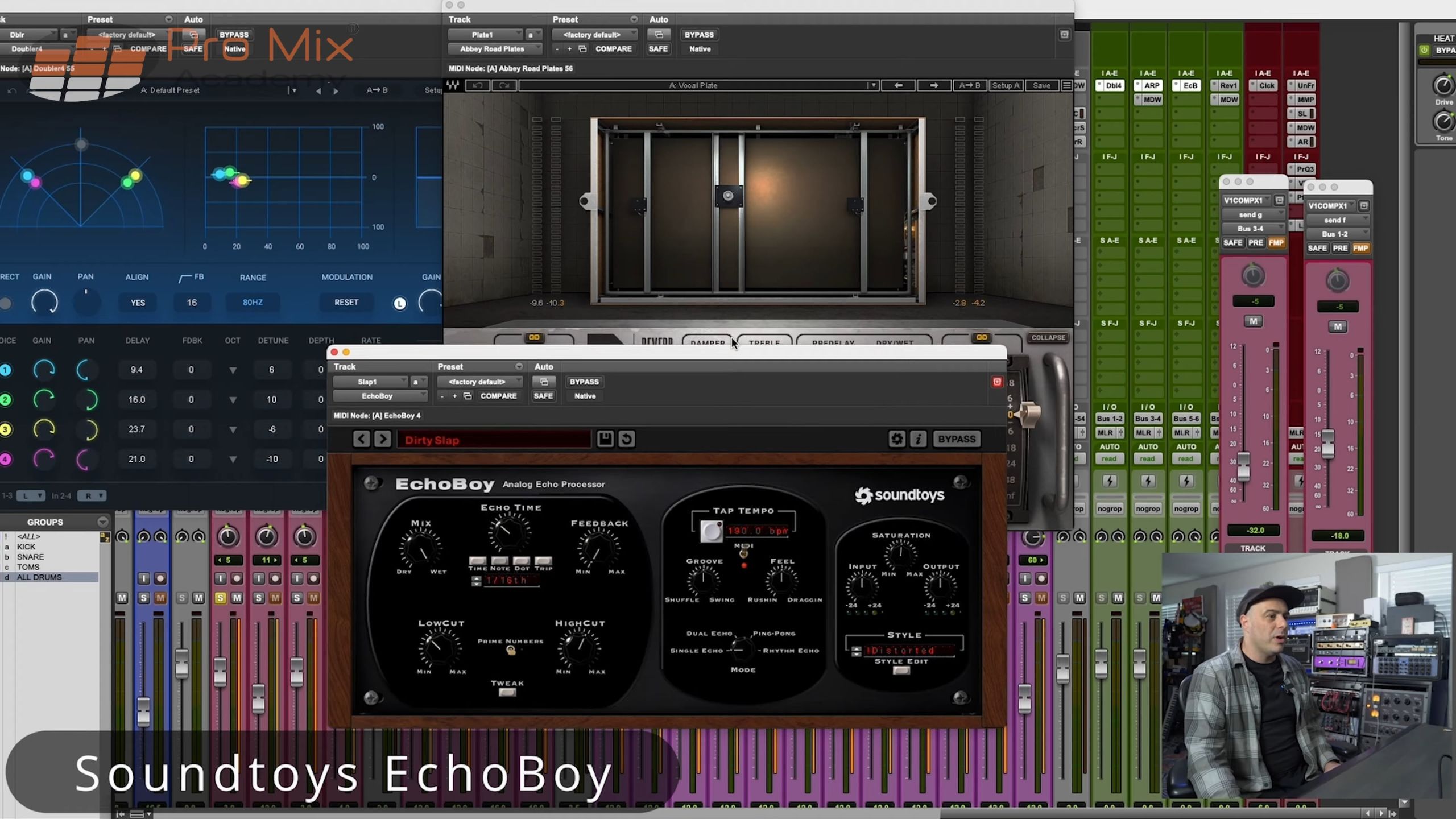Screen dimensions: 1456x819
Task: Go to previous EchoBoy preset arrow
Action: (361, 439)
